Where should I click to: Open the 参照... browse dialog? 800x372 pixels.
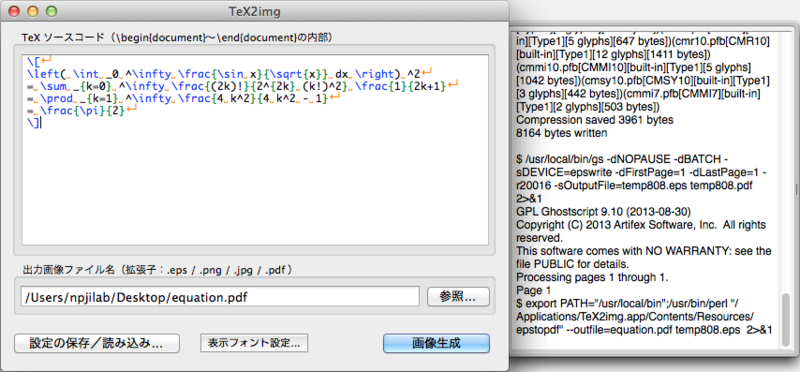coord(458,296)
